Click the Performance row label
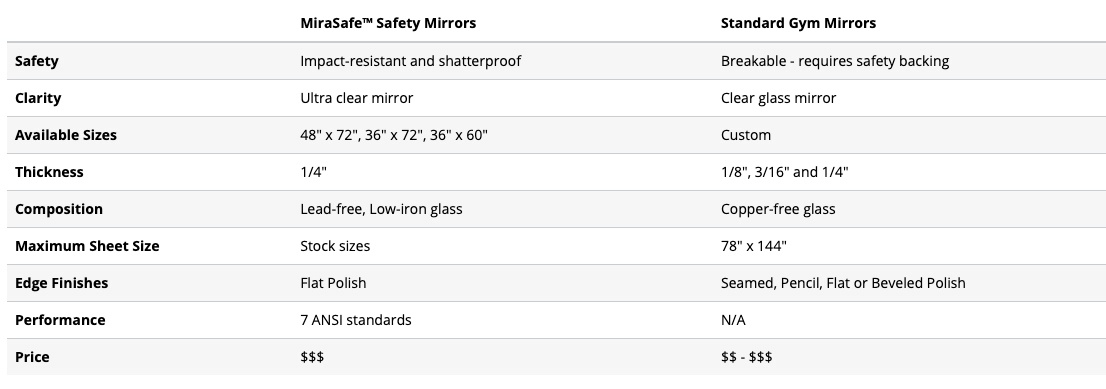The height and width of the screenshot is (389, 1106). 60,320
